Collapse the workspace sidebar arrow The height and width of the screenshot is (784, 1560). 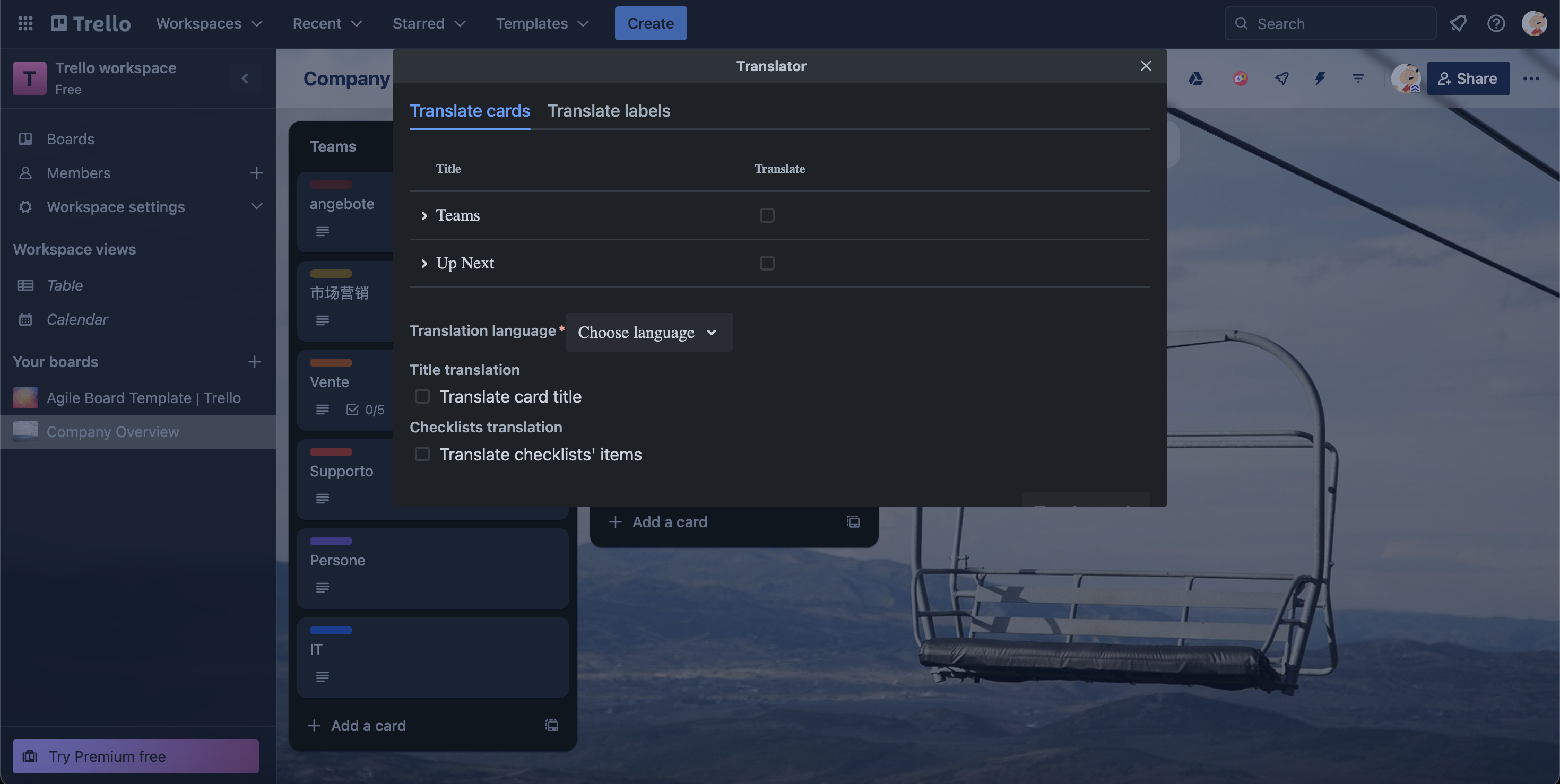245,79
